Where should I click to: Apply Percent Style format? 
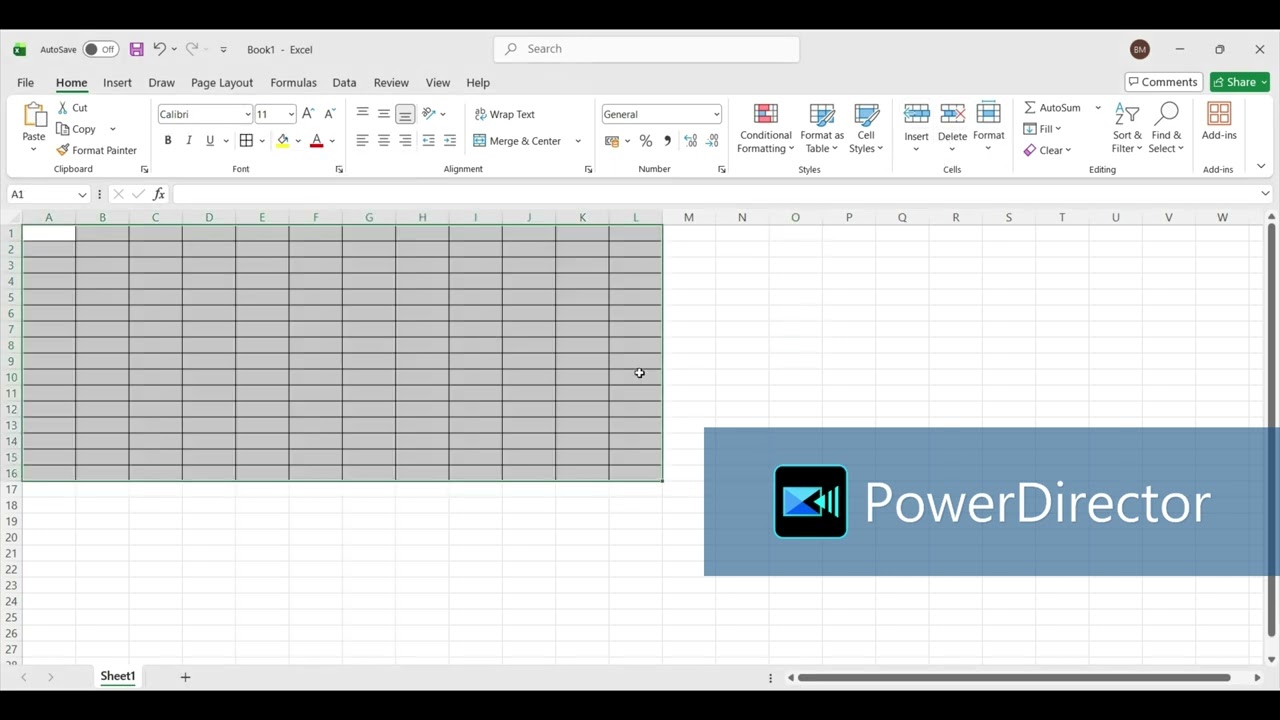646,141
